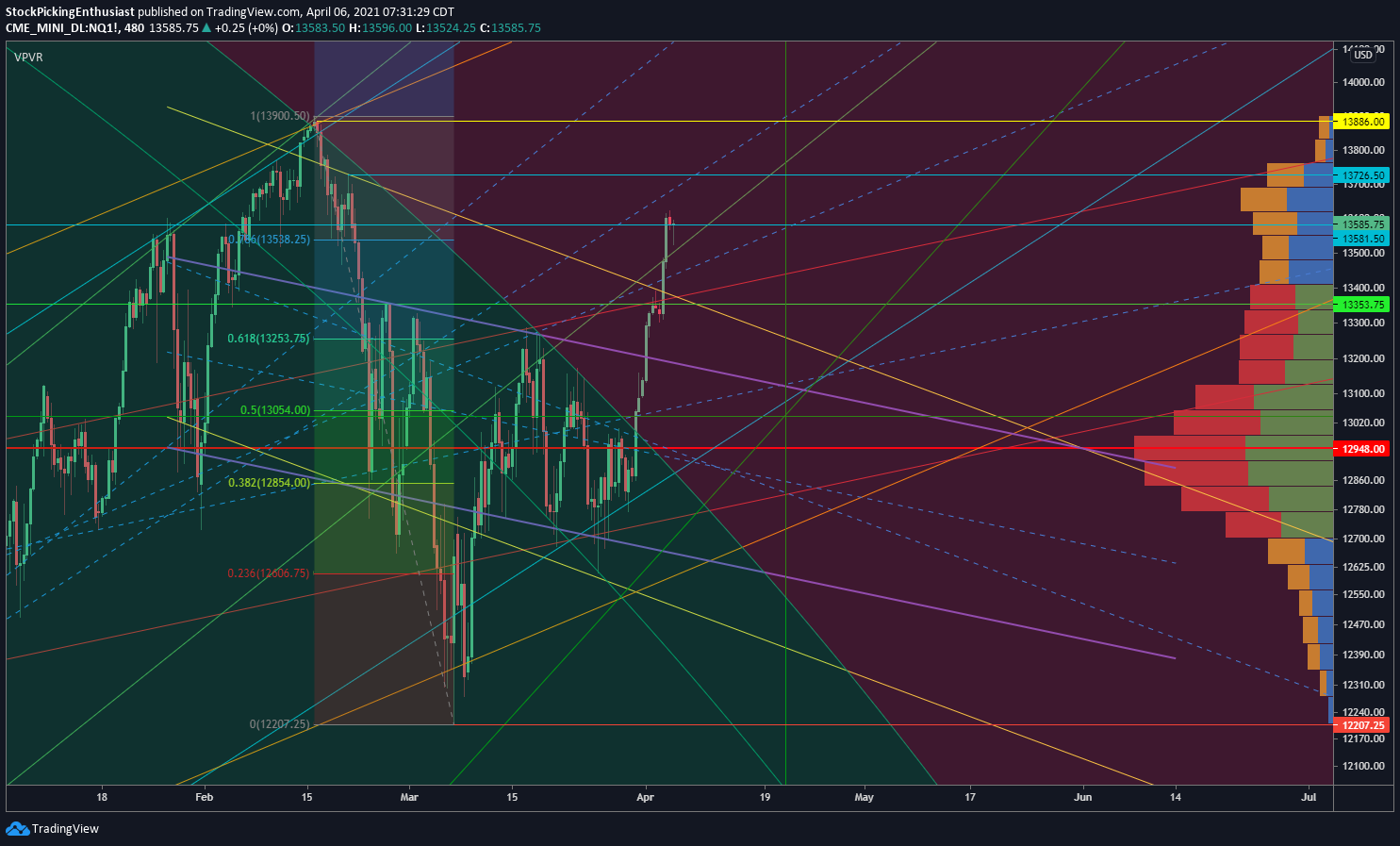This screenshot has height=846, width=1400.
Task: Click the StockPickingEnthusiast author name
Action: point(71,11)
